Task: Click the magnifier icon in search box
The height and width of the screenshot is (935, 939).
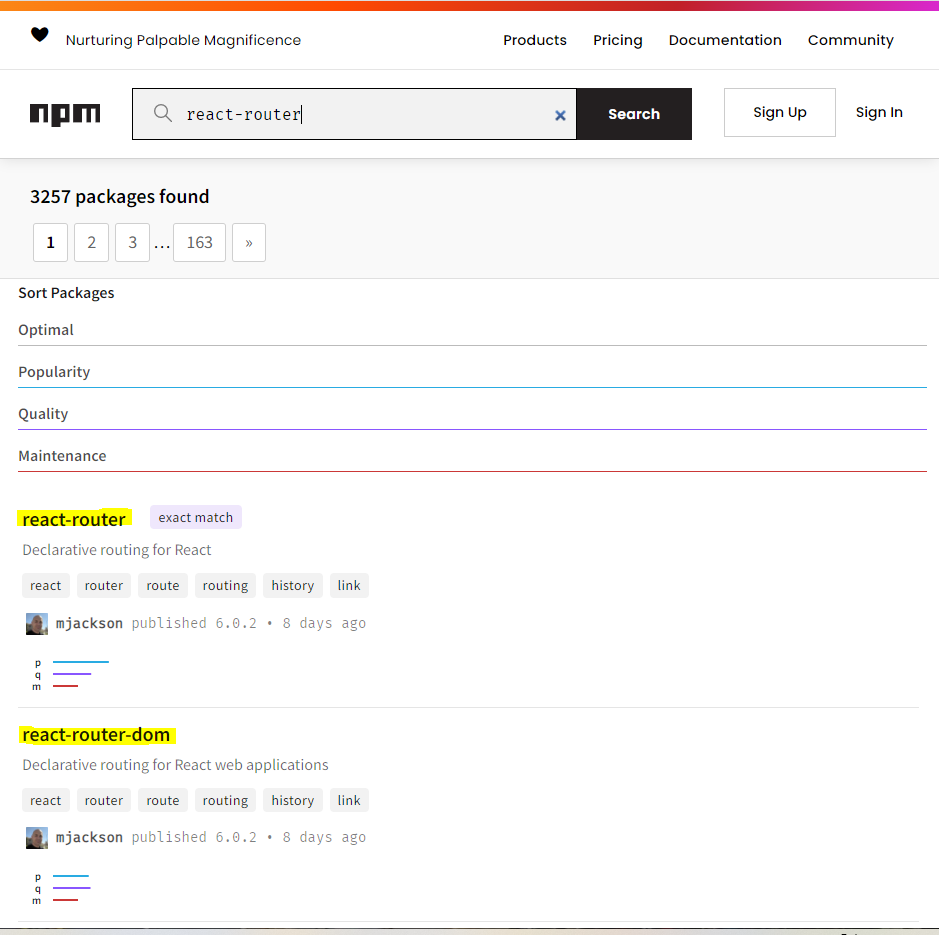Action: pos(163,113)
